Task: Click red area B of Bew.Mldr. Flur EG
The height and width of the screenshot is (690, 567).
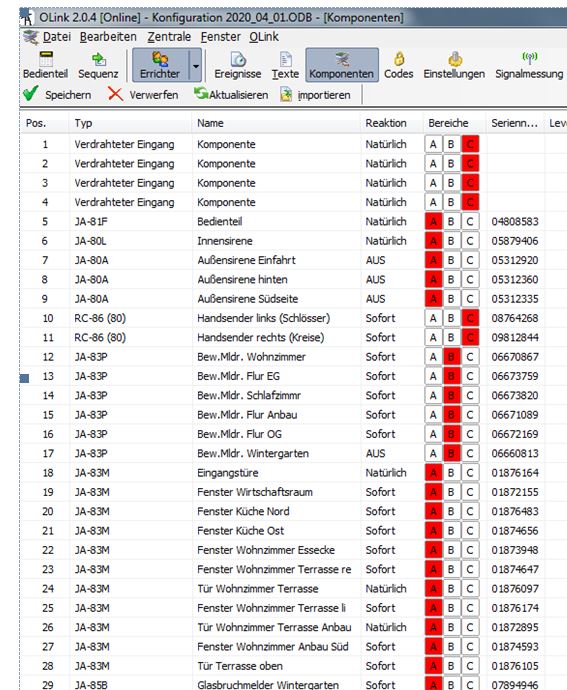Action: tap(451, 376)
